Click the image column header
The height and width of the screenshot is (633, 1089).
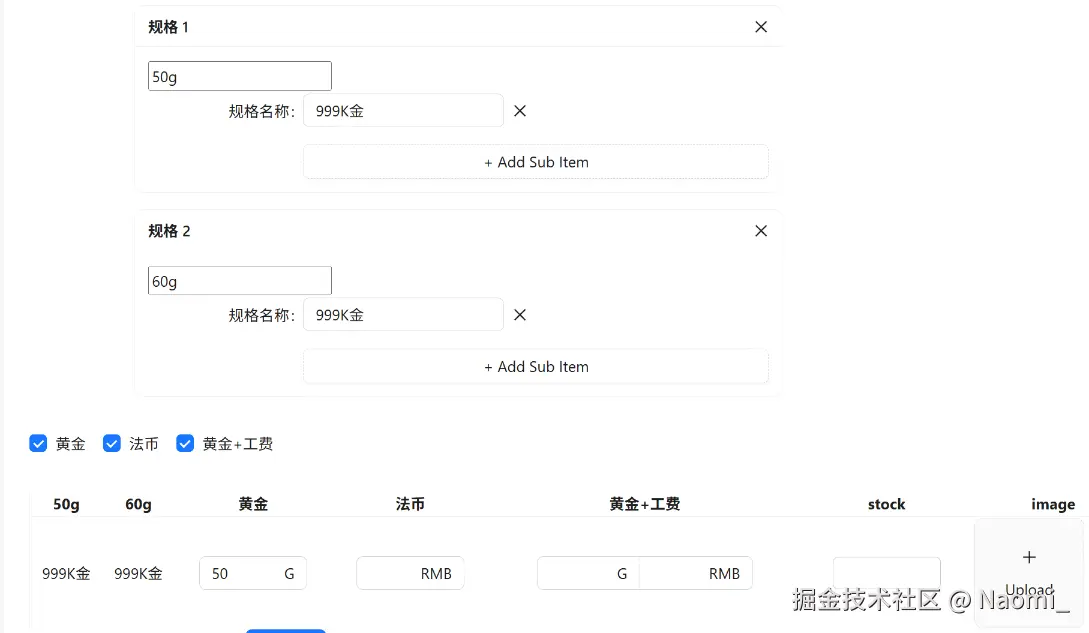(x=1053, y=504)
